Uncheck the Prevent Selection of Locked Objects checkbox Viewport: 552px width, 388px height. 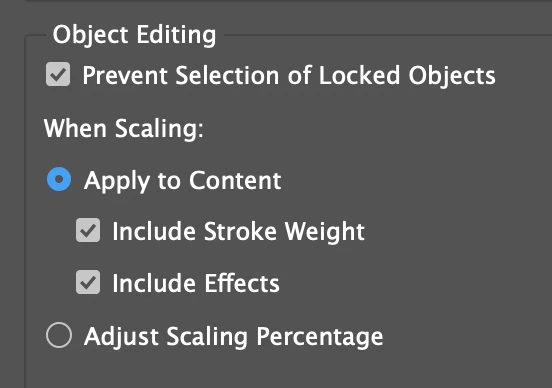[58, 74]
